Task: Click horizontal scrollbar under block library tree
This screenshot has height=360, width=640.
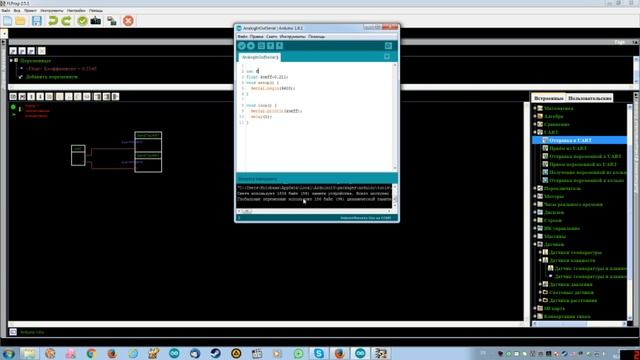Action: pos(579,324)
